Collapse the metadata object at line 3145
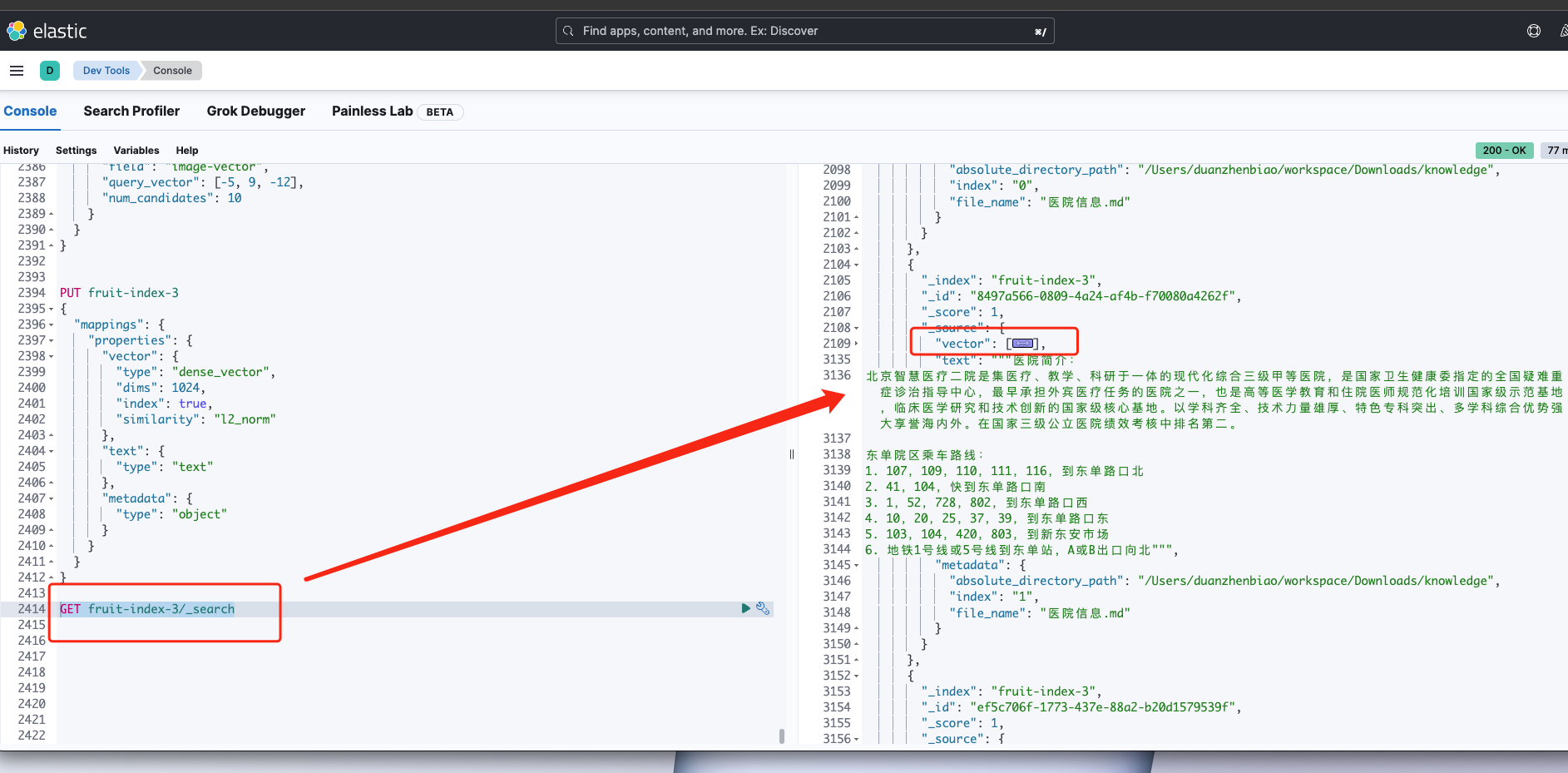 [x=855, y=565]
